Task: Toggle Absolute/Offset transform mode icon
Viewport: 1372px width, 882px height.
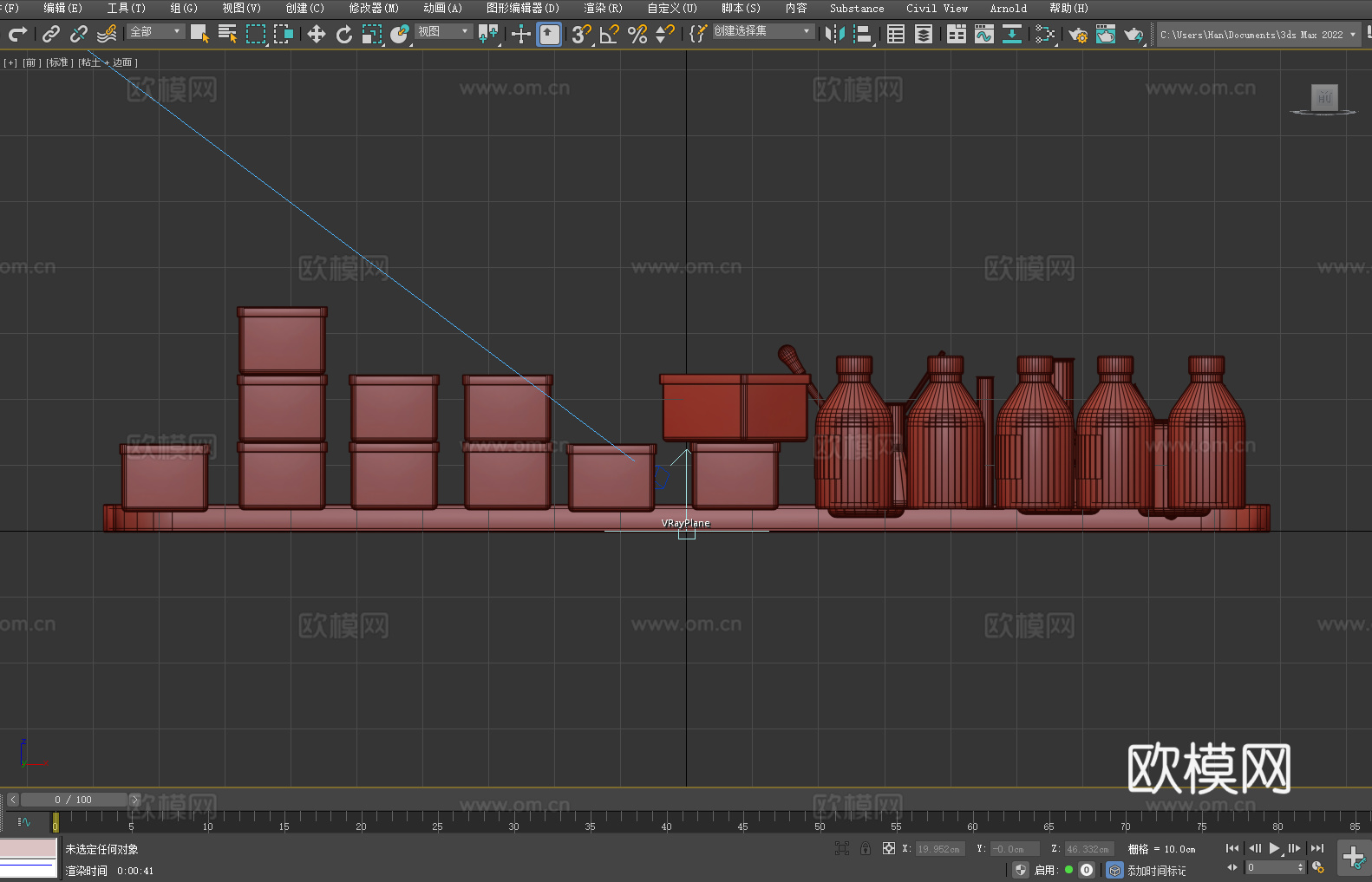Action: pos(889,848)
